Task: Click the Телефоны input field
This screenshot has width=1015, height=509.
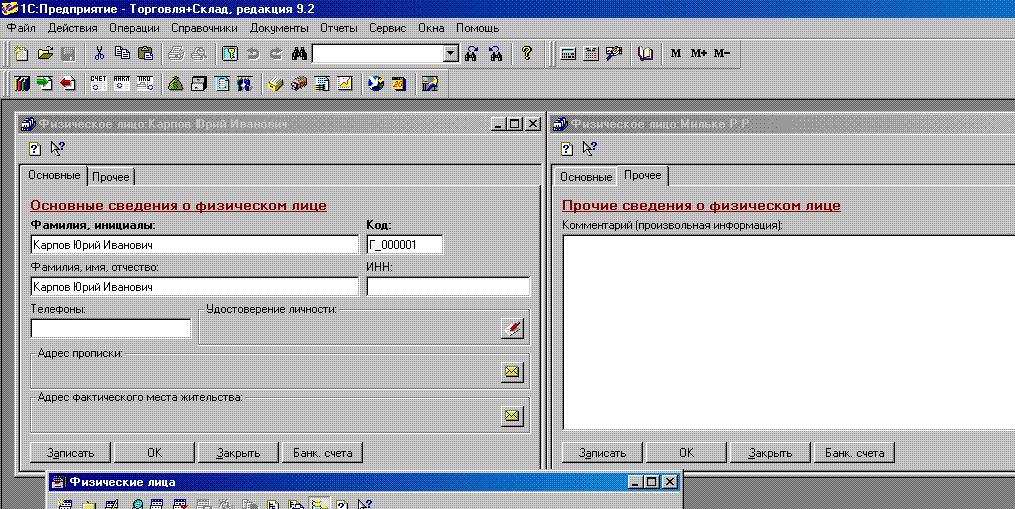Action: 110,329
